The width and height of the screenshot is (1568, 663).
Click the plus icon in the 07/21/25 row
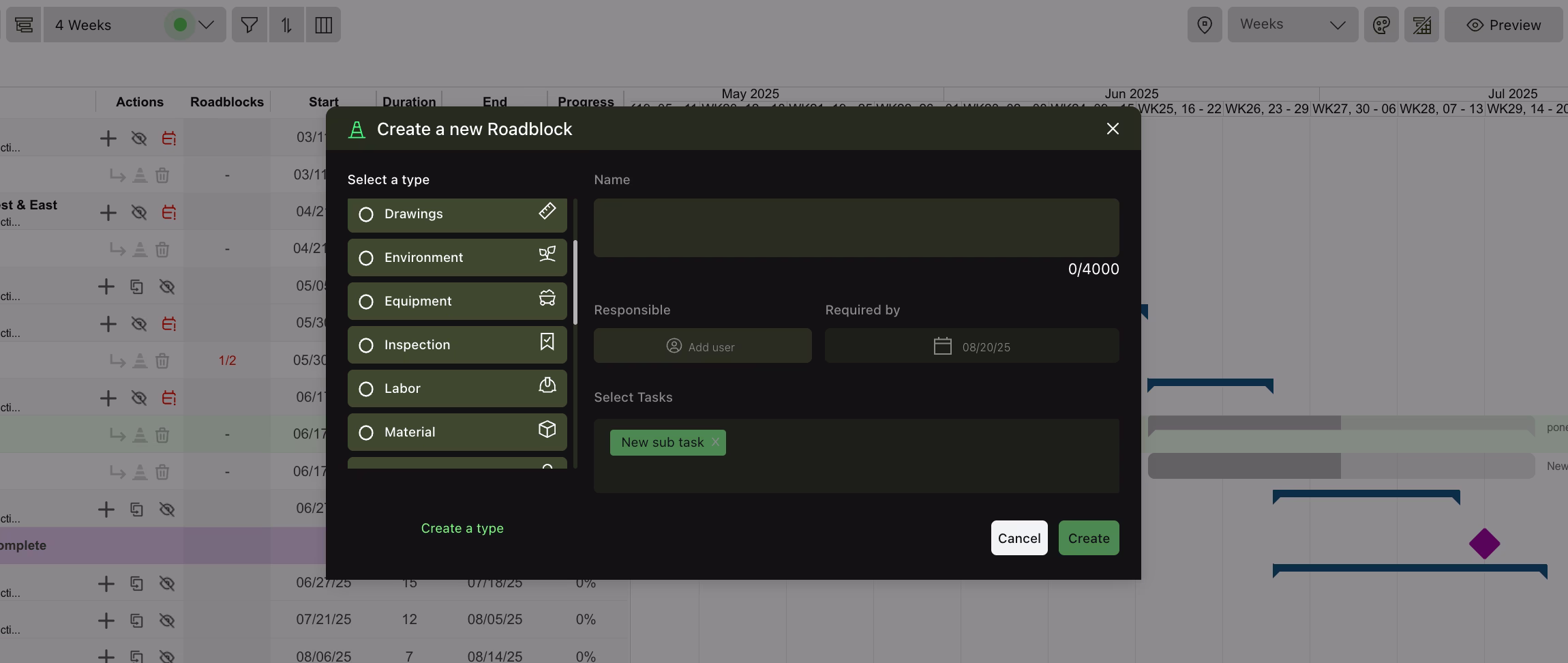pyautogui.click(x=106, y=621)
